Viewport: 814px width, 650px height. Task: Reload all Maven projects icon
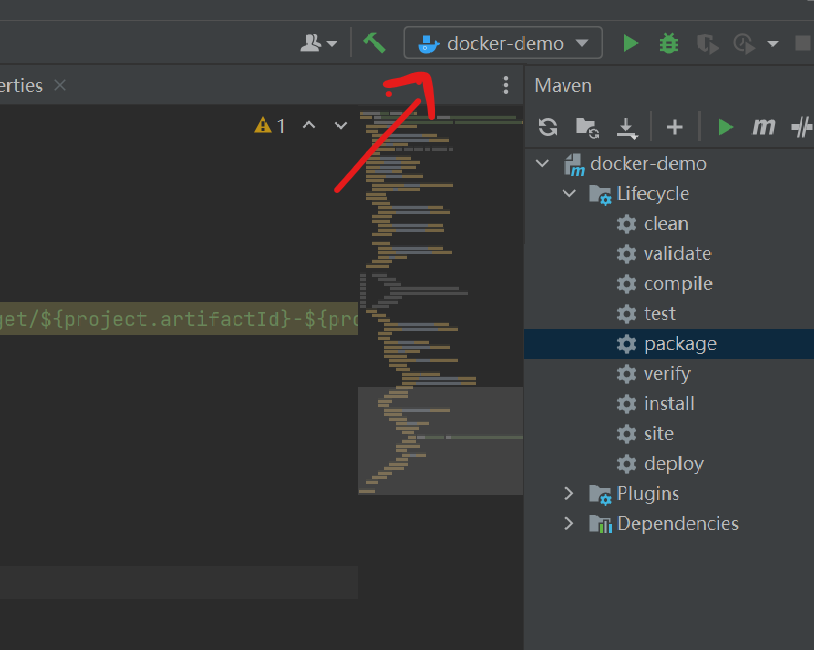[x=548, y=127]
